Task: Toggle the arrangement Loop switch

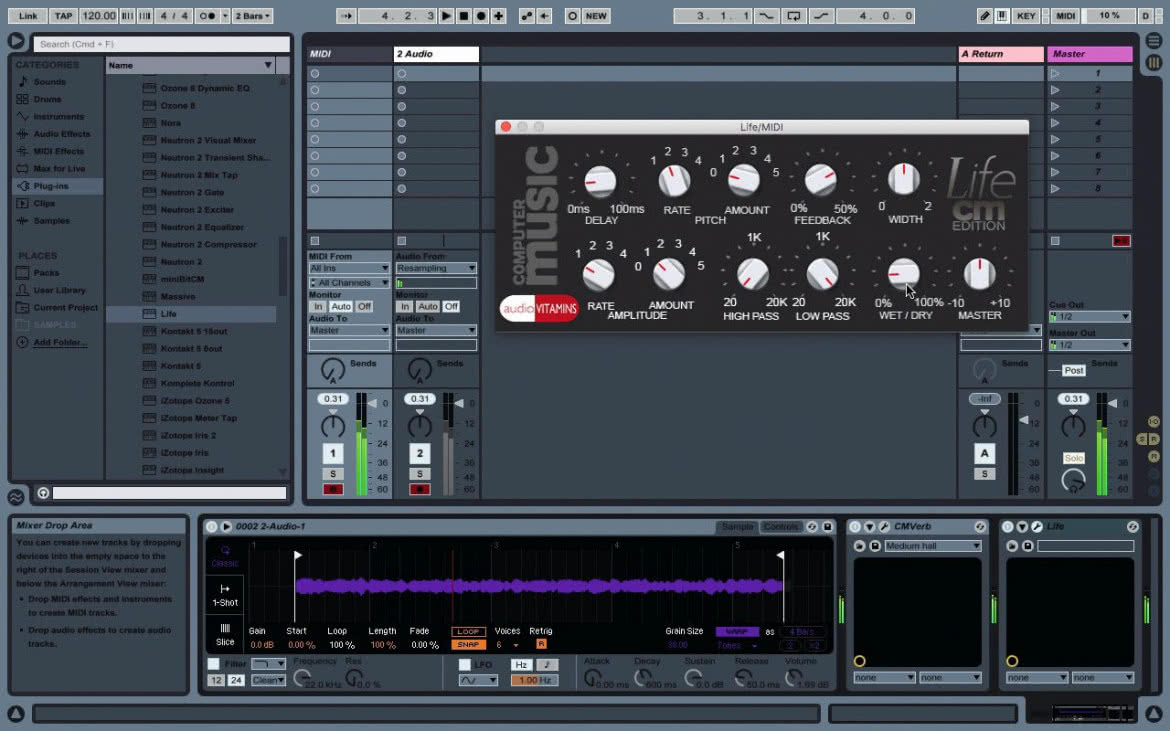Action: (793, 16)
